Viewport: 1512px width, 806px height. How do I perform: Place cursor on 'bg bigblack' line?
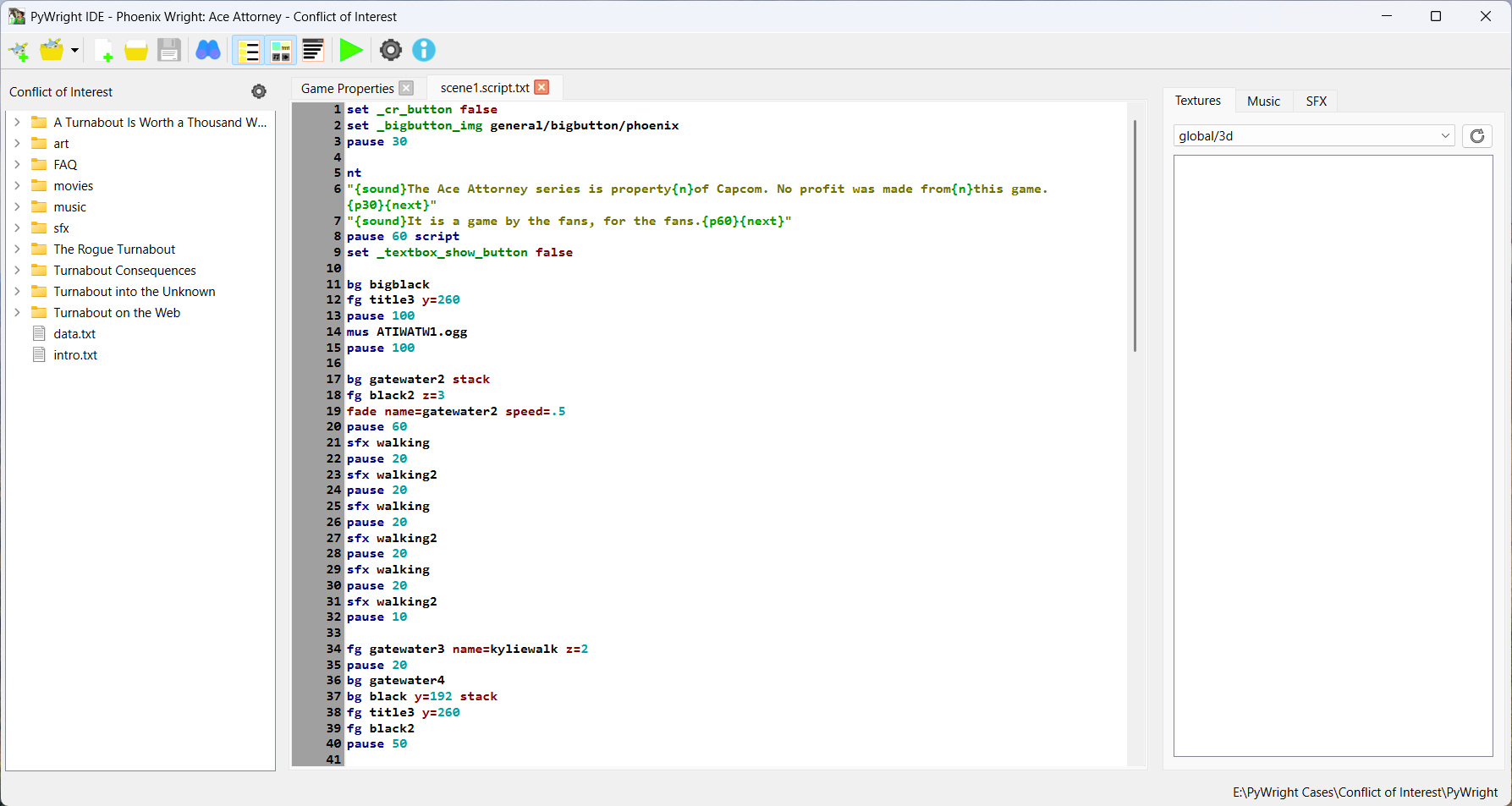[x=388, y=285]
